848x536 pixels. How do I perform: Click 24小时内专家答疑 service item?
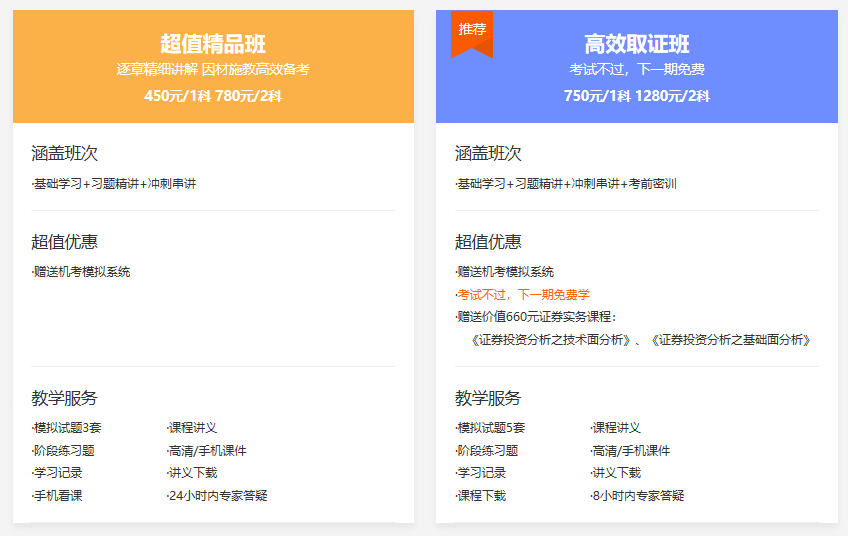click(217, 495)
